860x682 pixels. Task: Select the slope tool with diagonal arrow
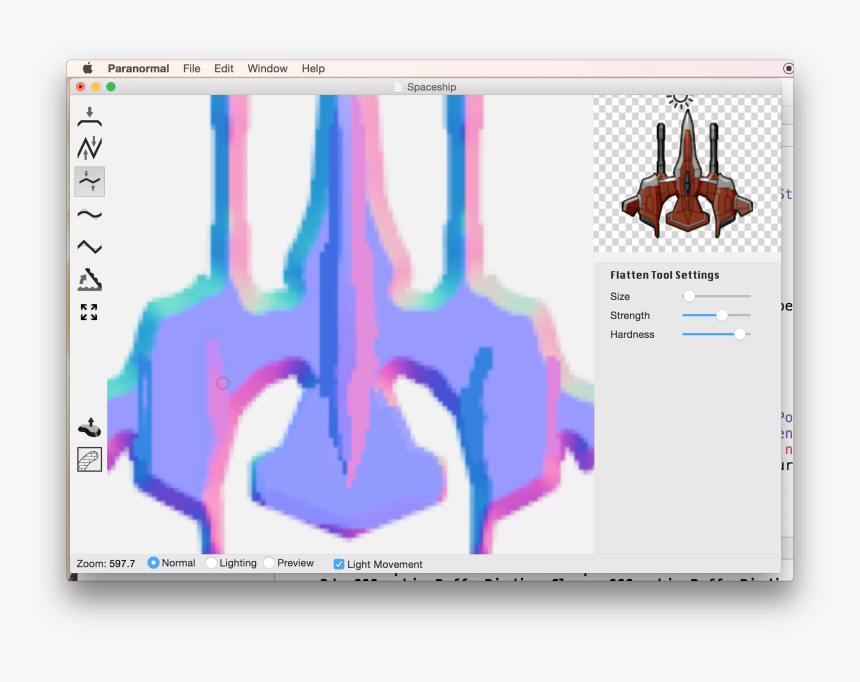(x=89, y=280)
